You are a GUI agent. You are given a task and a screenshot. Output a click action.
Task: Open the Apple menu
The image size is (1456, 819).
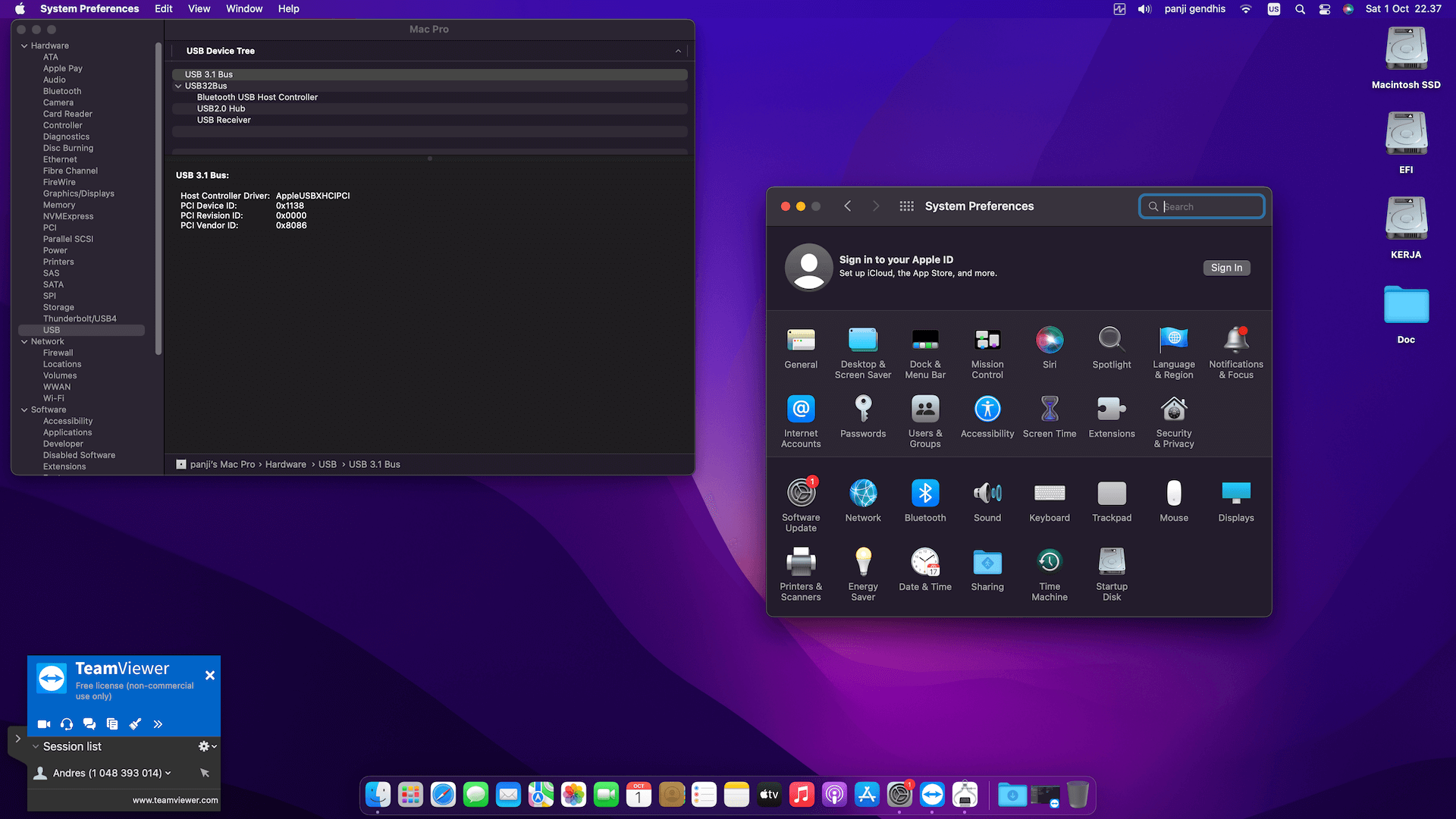(x=20, y=8)
